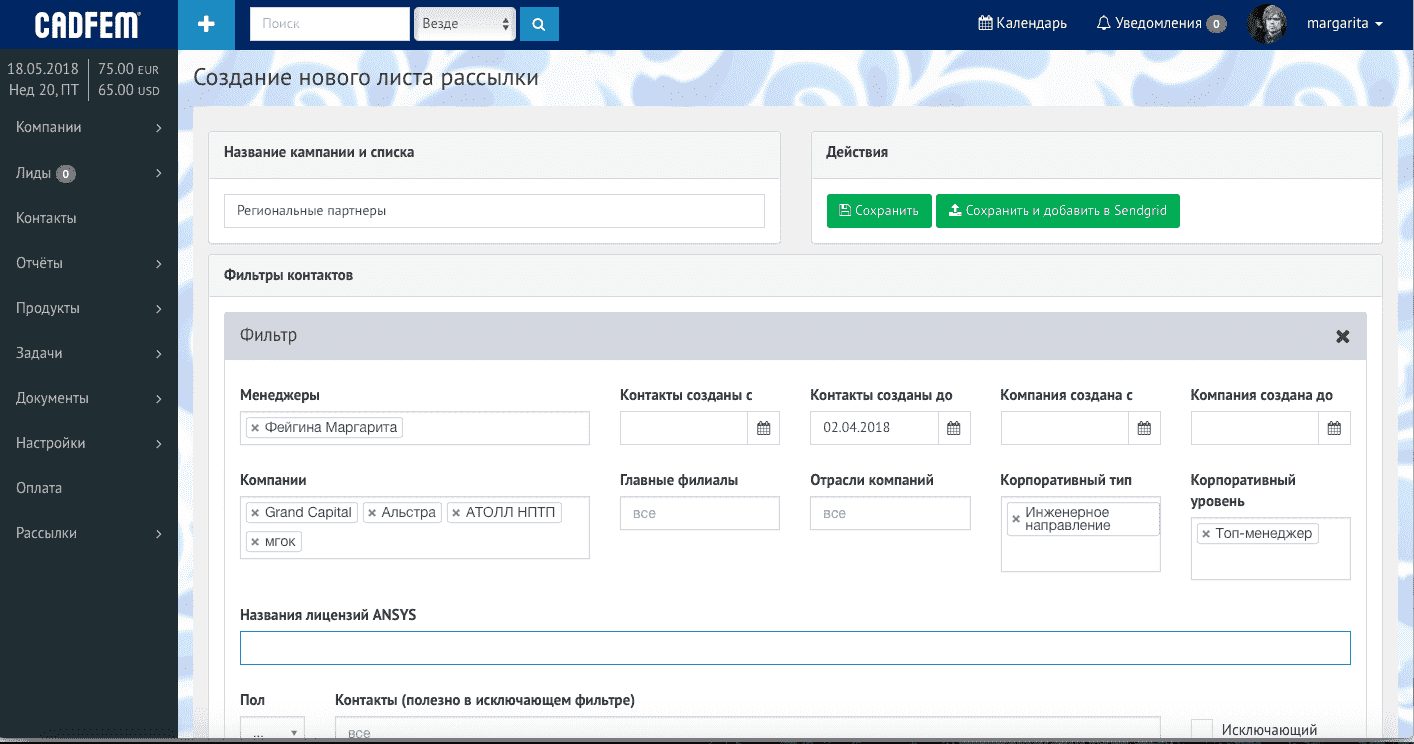
Task: Click the date 18.05.2018 text
Action: [43, 69]
